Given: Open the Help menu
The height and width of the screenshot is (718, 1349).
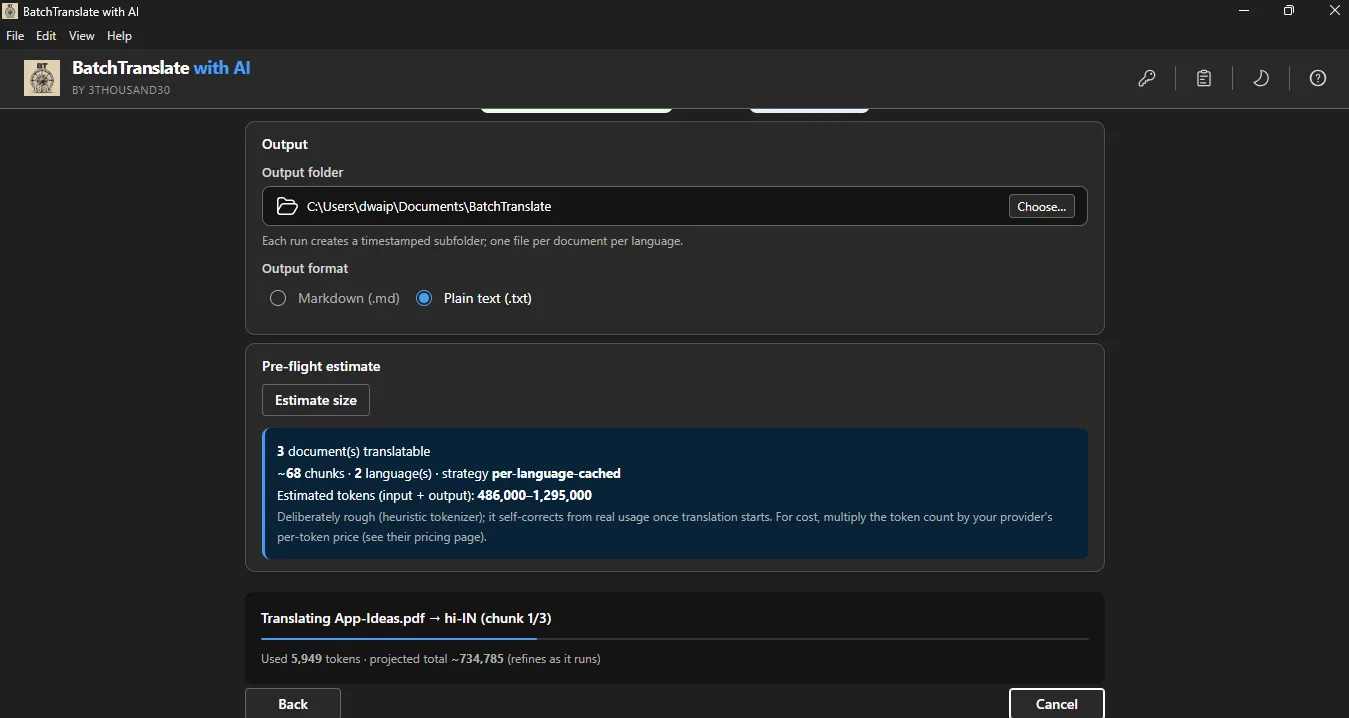Looking at the screenshot, I should tap(119, 36).
